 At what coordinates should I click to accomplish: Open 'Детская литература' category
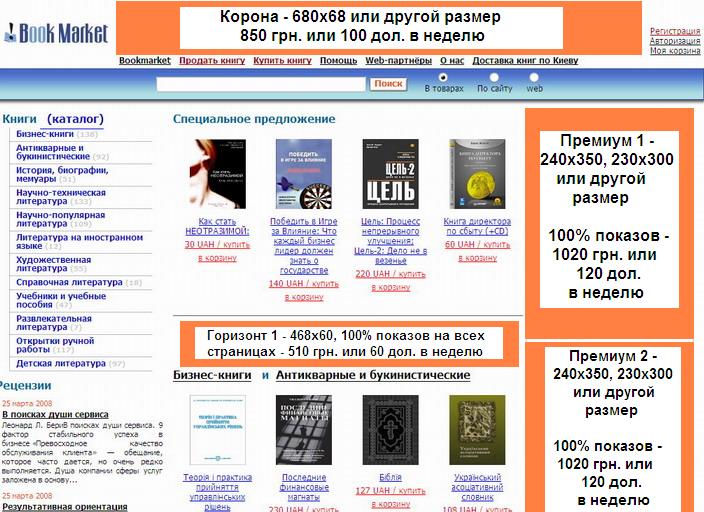[61, 363]
